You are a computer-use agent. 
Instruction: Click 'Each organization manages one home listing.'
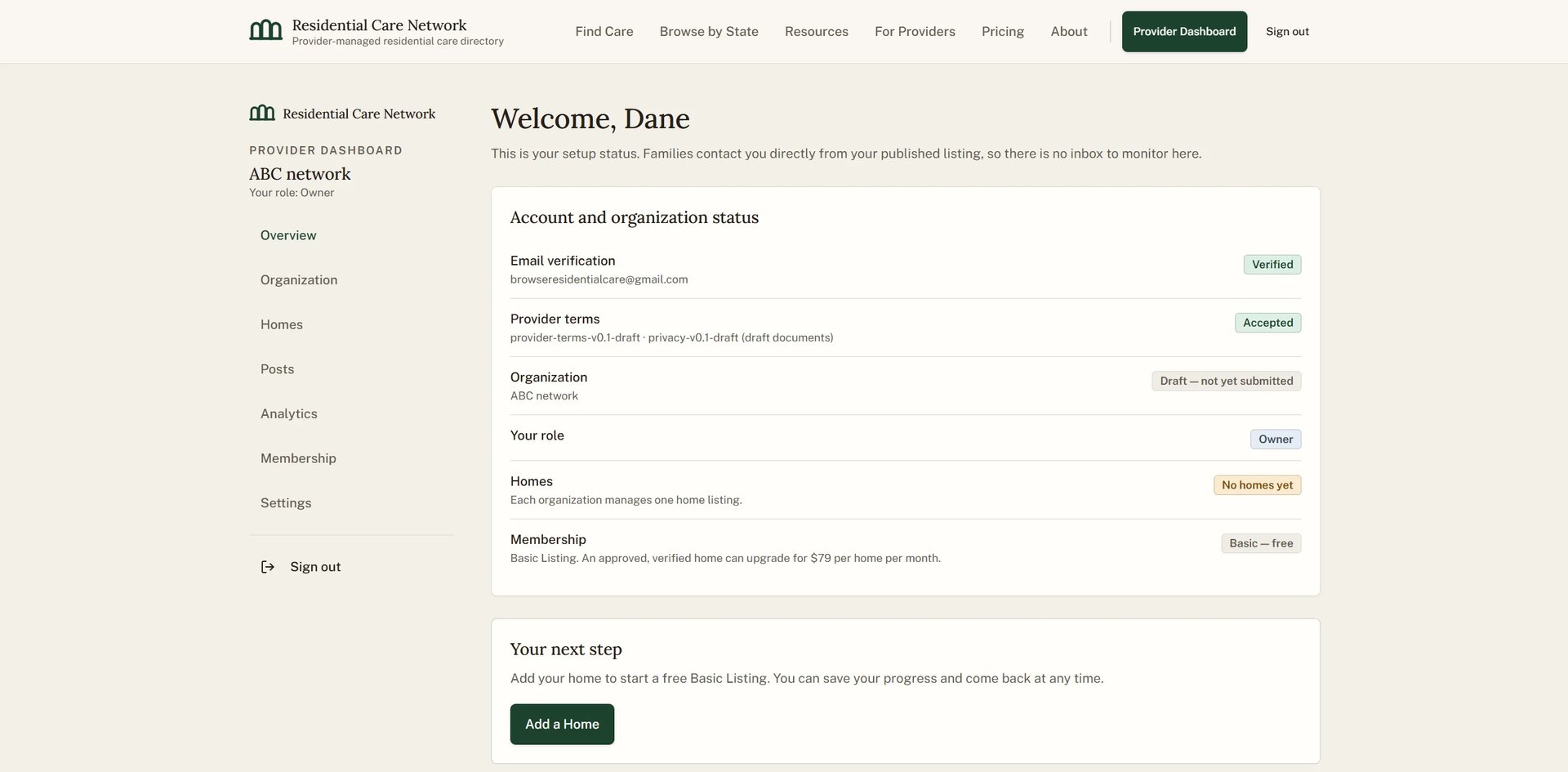pyautogui.click(x=626, y=500)
